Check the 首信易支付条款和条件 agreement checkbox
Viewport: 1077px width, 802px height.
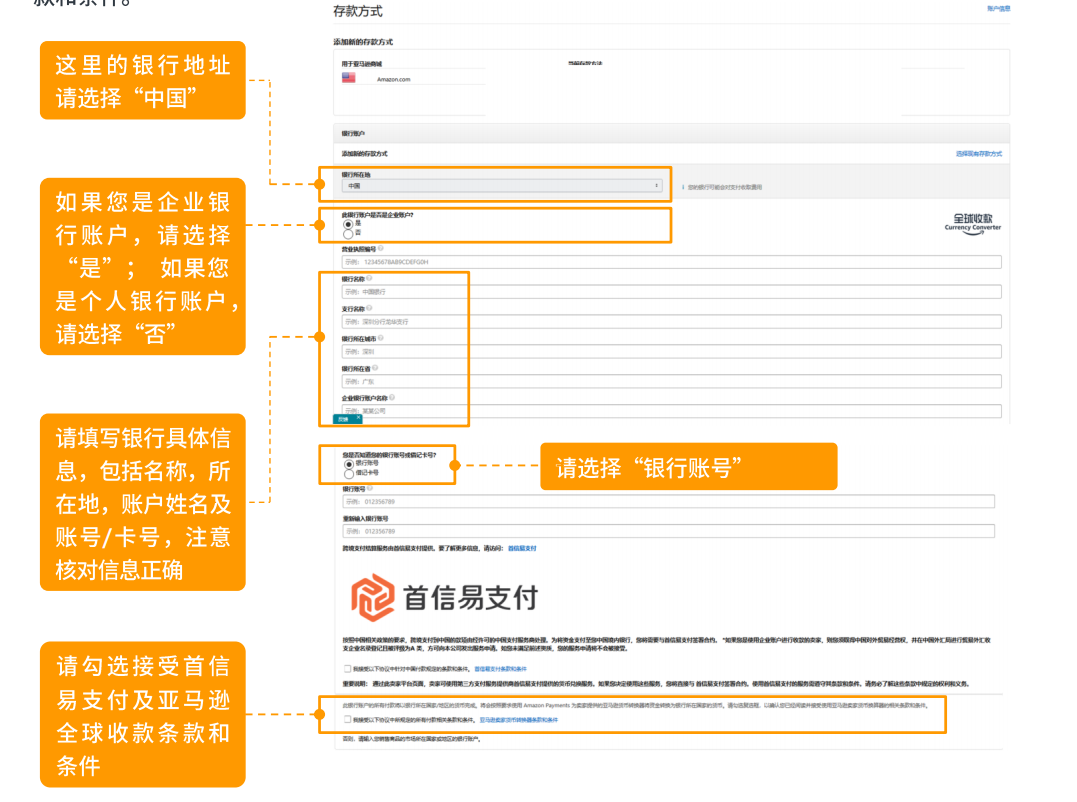347,667
